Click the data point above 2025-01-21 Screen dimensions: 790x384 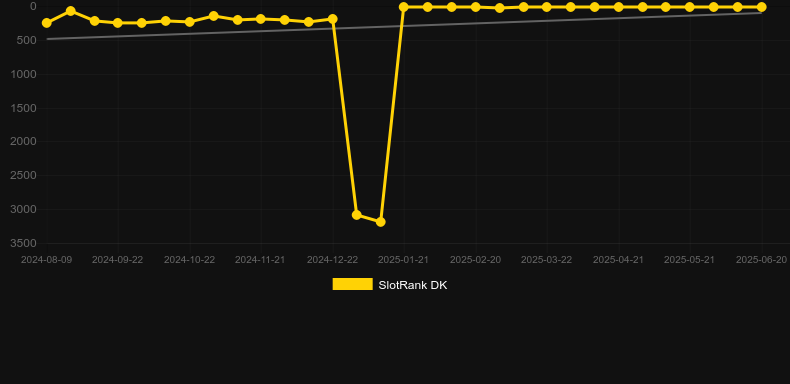(404, 7)
